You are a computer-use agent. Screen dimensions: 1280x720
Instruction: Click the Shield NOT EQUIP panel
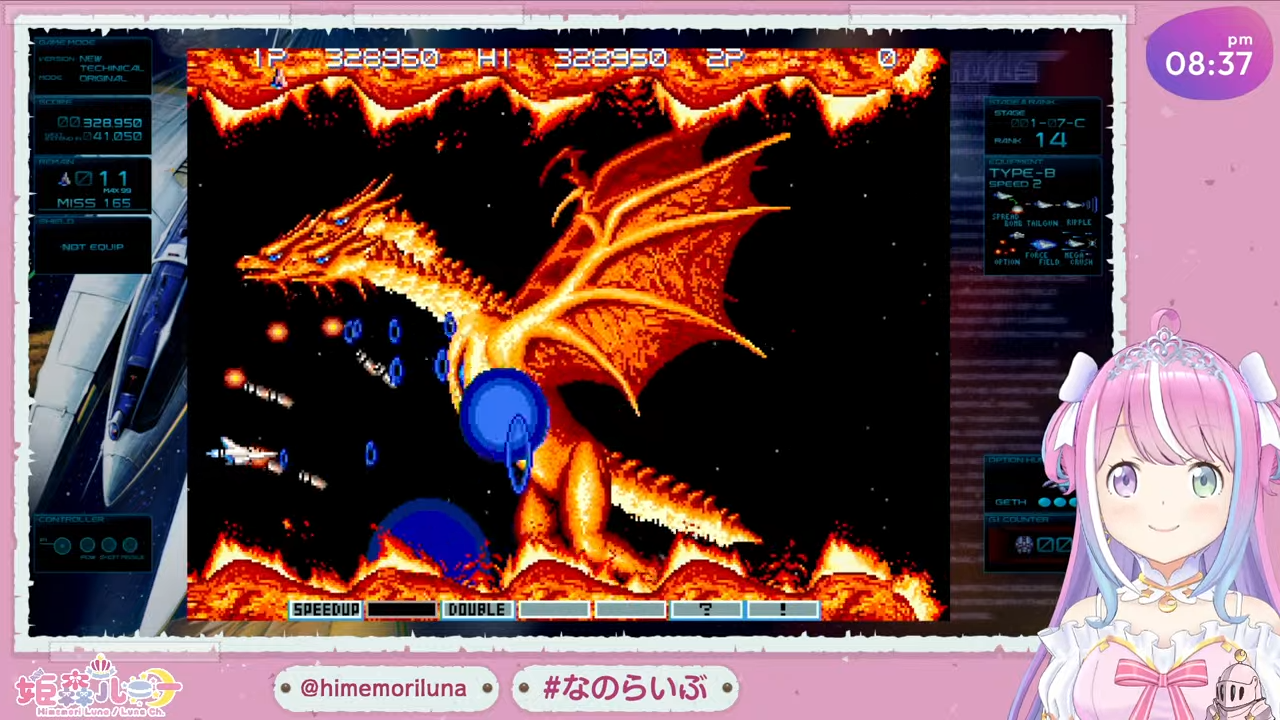pos(92,246)
